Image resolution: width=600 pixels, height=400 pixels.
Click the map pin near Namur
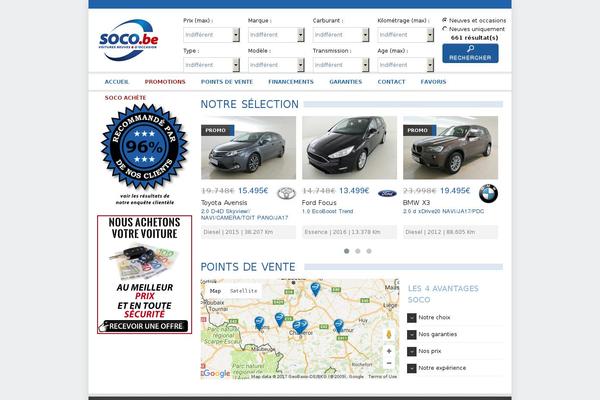click(338, 326)
